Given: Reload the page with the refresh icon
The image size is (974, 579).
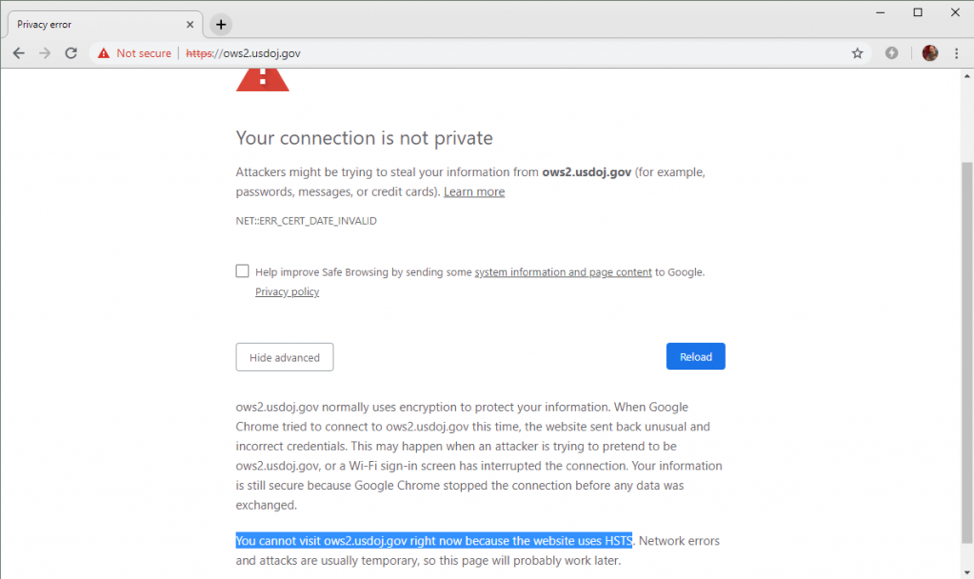Looking at the screenshot, I should [71, 53].
